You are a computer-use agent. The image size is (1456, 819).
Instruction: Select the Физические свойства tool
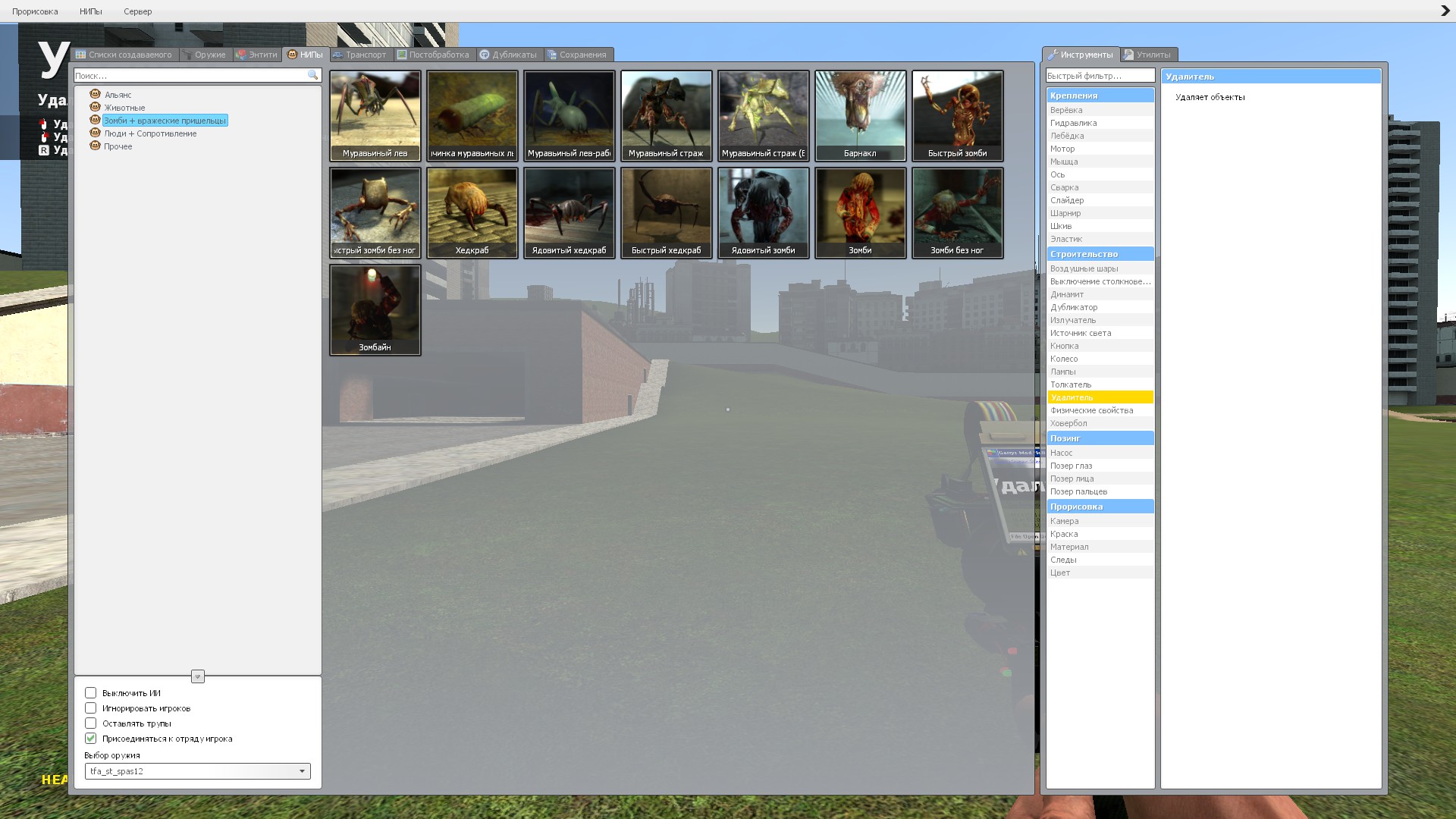pyautogui.click(x=1100, y=410)
